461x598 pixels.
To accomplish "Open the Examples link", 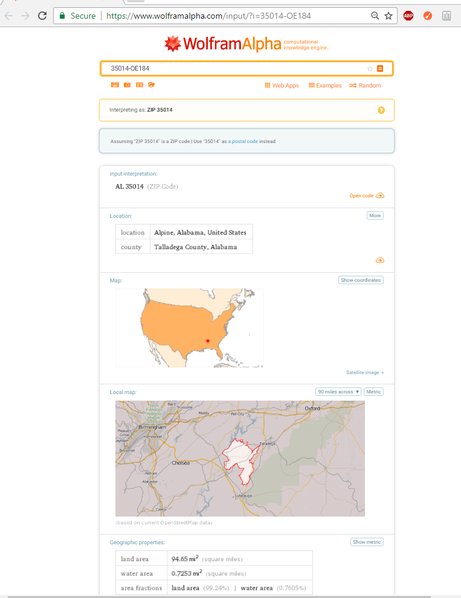I will (x=325, y=85).
